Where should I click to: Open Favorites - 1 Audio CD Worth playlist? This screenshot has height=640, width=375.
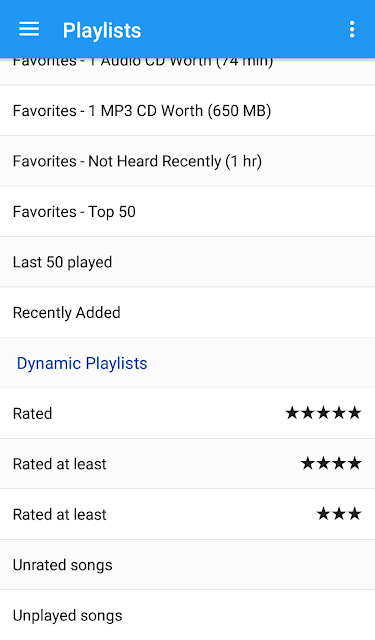(187, 71)
